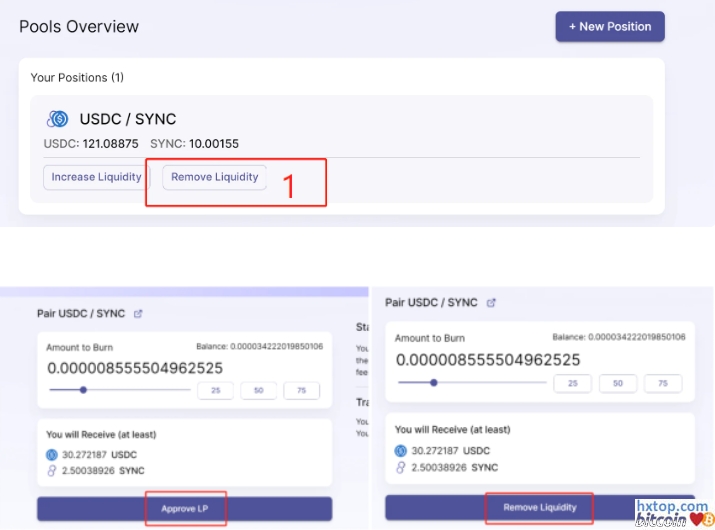Open external link icon in Approve LP panel

click(x=138, y=313)
